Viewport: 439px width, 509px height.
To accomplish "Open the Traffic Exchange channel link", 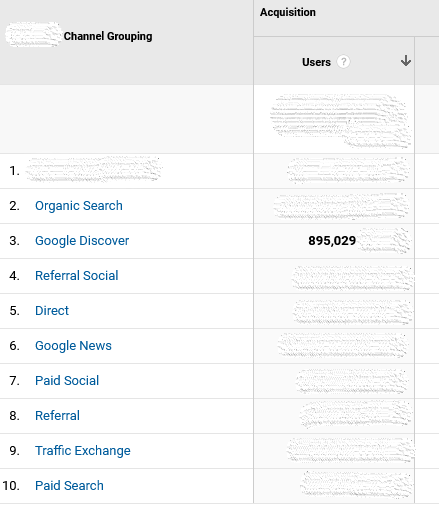I will (83, 451).
